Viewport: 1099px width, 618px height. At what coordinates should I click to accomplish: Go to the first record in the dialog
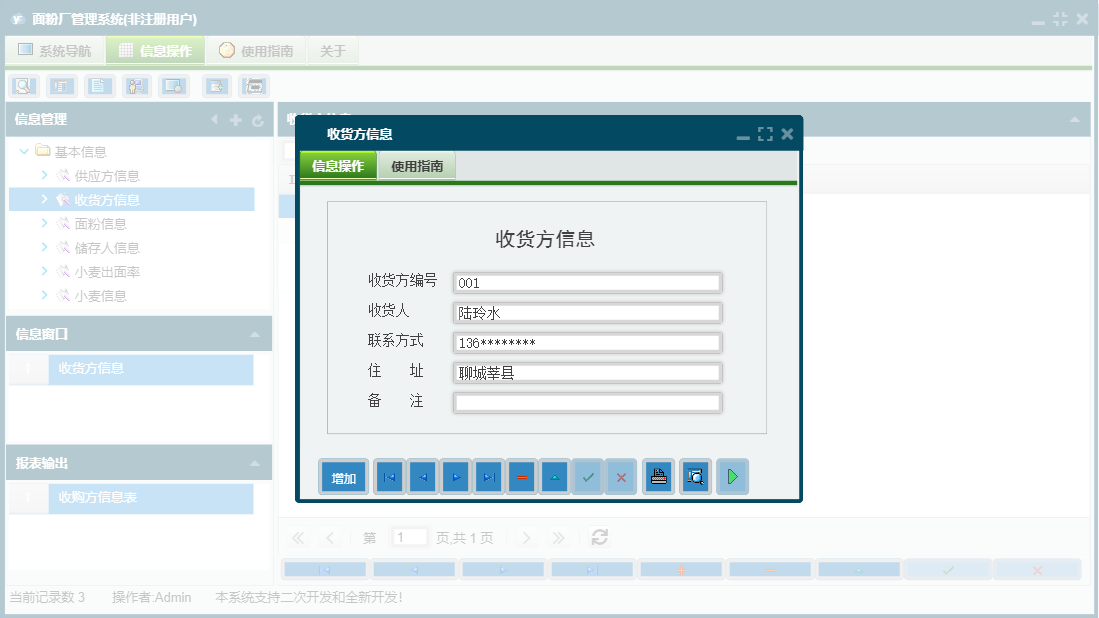[x=388, y=477]
